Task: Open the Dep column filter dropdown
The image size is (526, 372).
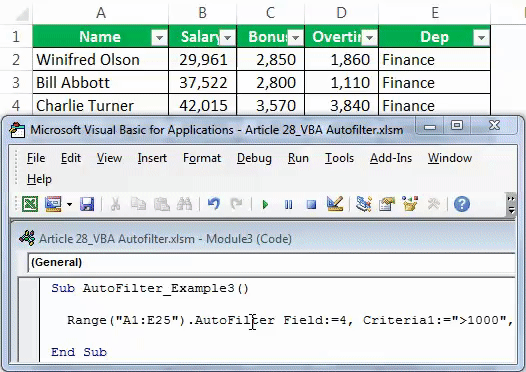Action: [481, 37]
